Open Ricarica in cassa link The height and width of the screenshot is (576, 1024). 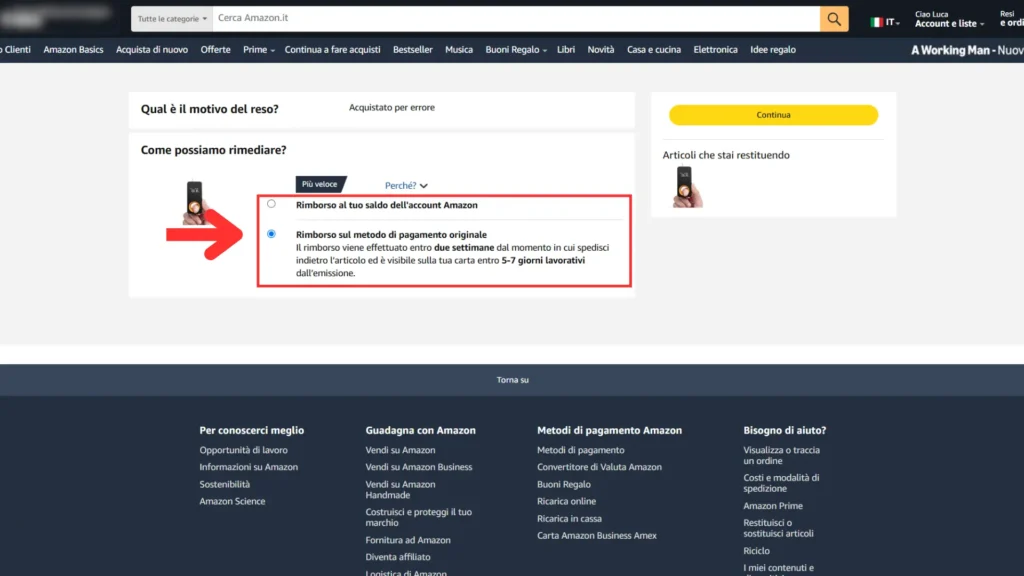tap(569, 519)
